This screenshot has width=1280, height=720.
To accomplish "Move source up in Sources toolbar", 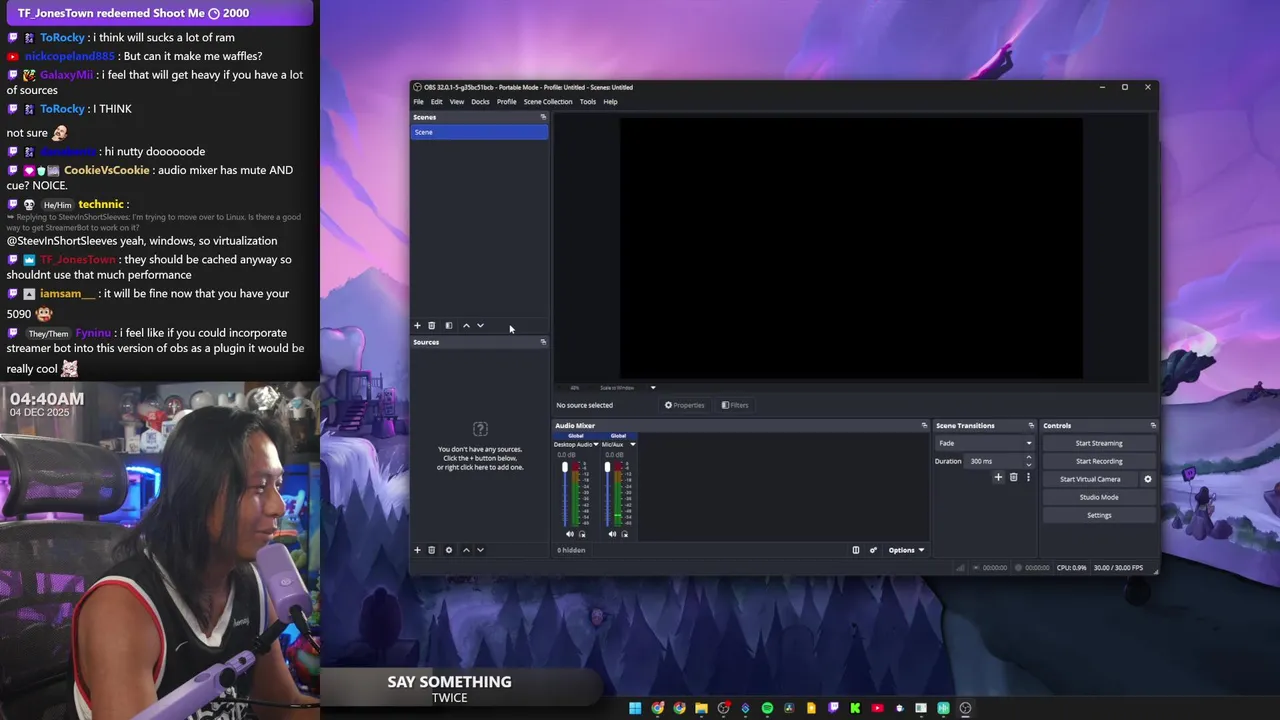I will click(466, 550).
